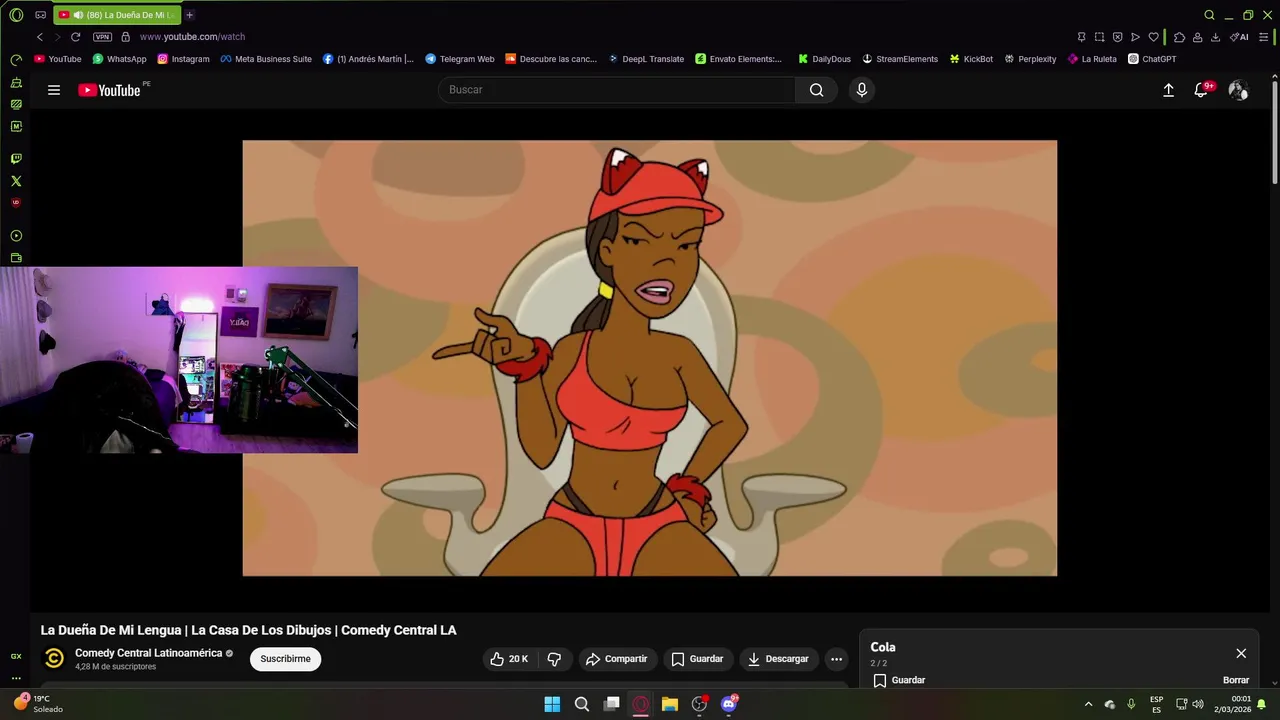The image size is (1280, 720).
Task: Select the youtube.com address bar
Action: (192, 37)
